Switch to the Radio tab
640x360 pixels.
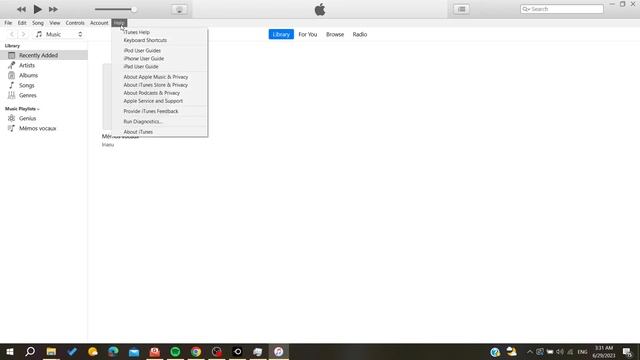(360, 34)
